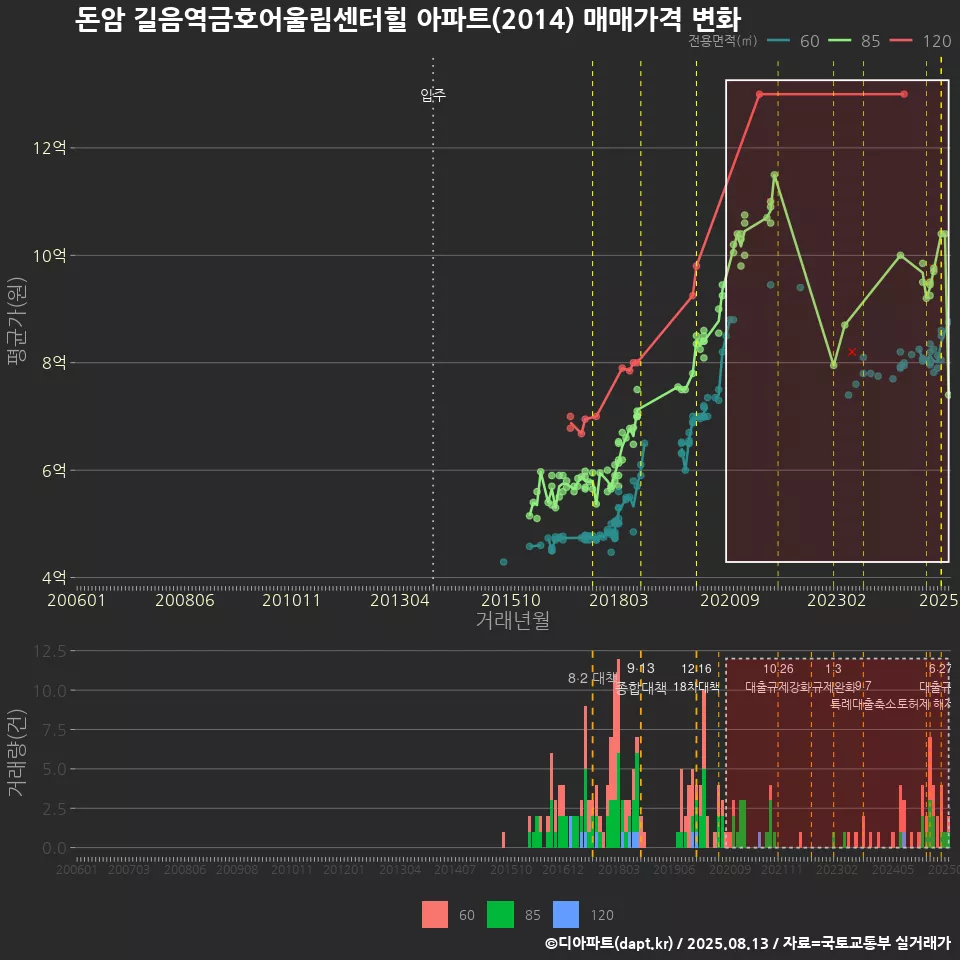
Task: Click 202302 on the price chart x-axis
Action: (x=836, y=600)
